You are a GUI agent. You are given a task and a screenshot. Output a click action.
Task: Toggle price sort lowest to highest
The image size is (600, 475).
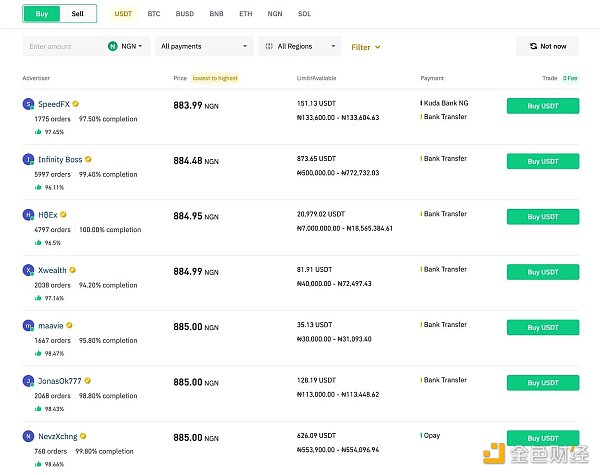(x=216, y=78)
